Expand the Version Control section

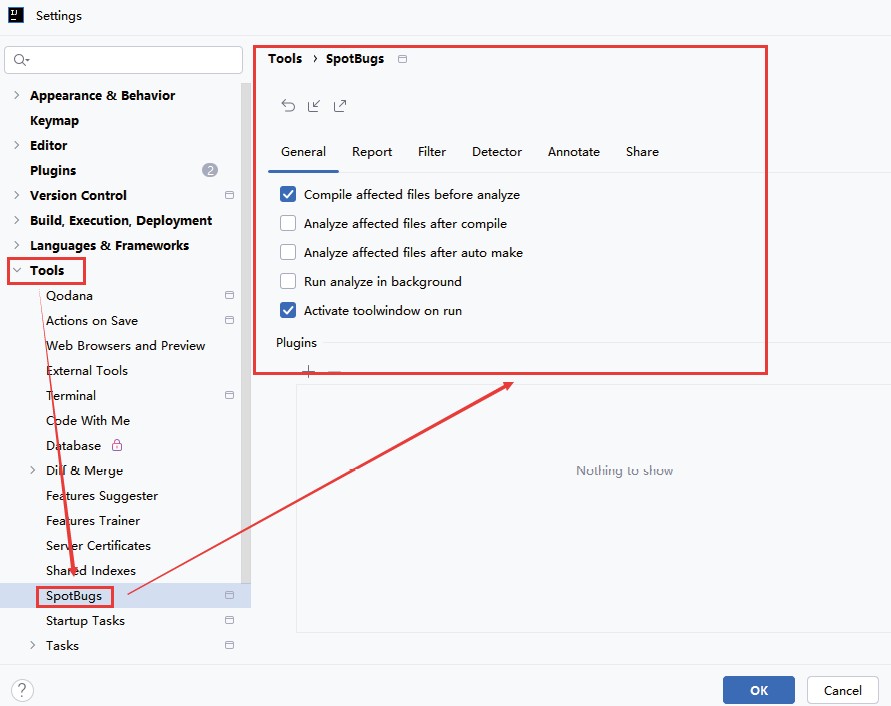(x=16, y=195)
